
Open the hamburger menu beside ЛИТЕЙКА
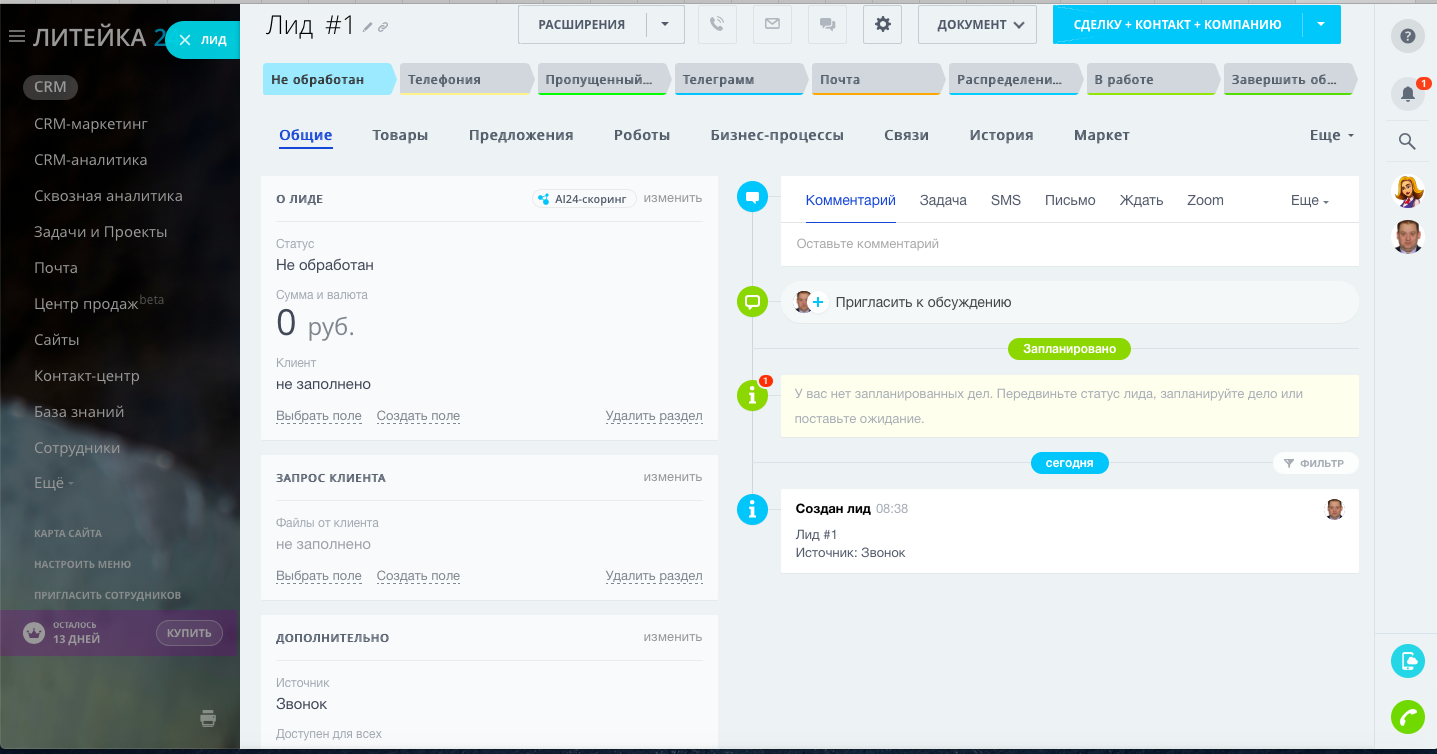(x=16, y=37)
